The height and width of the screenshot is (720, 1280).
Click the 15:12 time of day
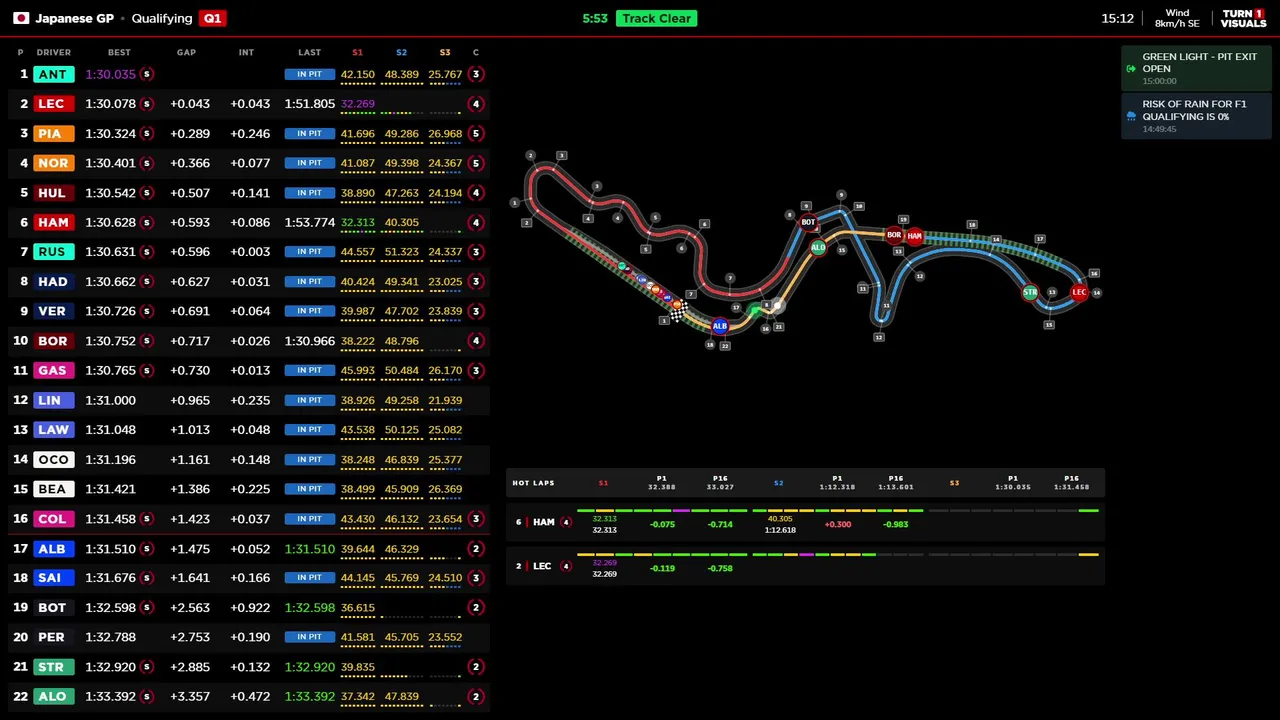pos(1117,18)
